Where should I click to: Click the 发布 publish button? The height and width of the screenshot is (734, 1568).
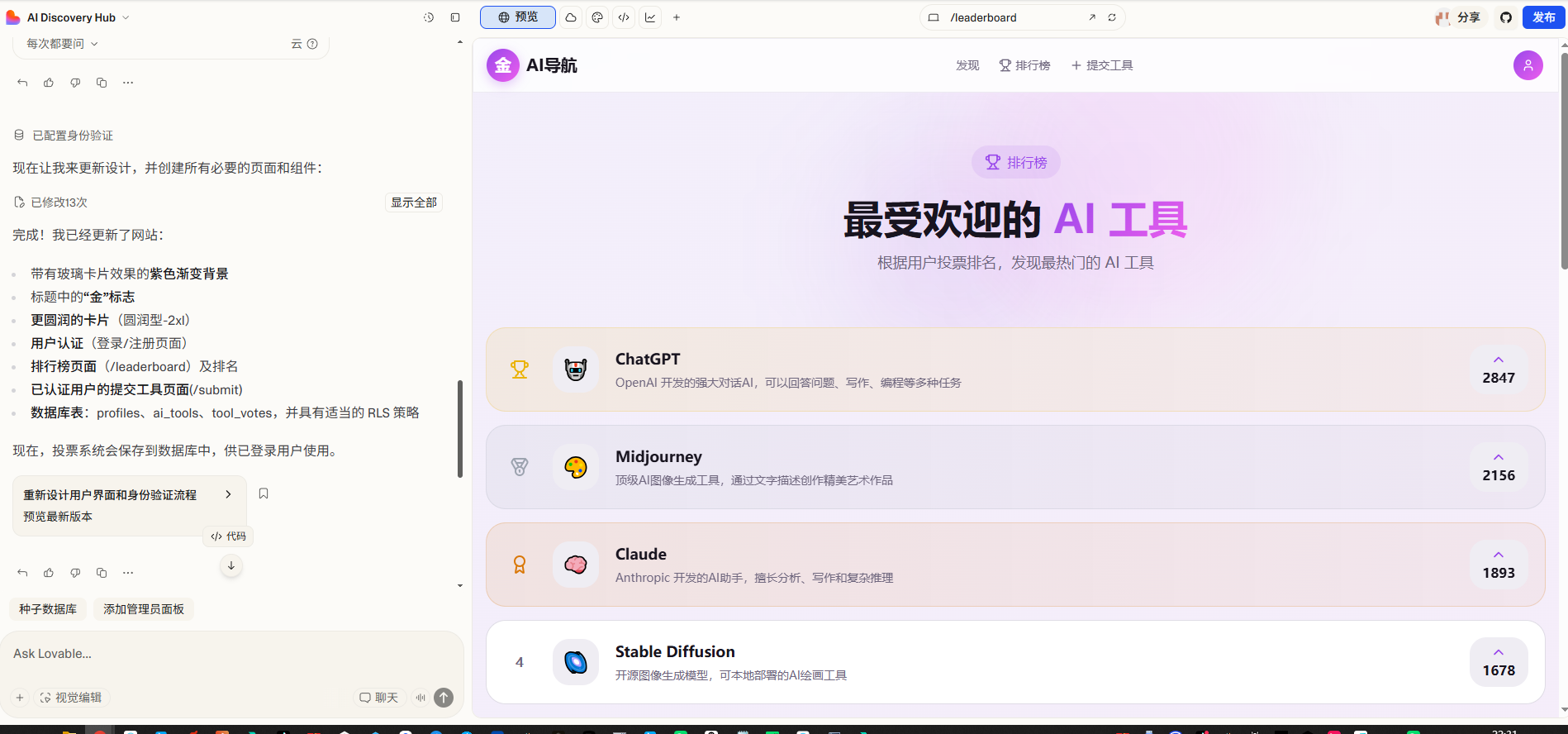(1543, 17)
